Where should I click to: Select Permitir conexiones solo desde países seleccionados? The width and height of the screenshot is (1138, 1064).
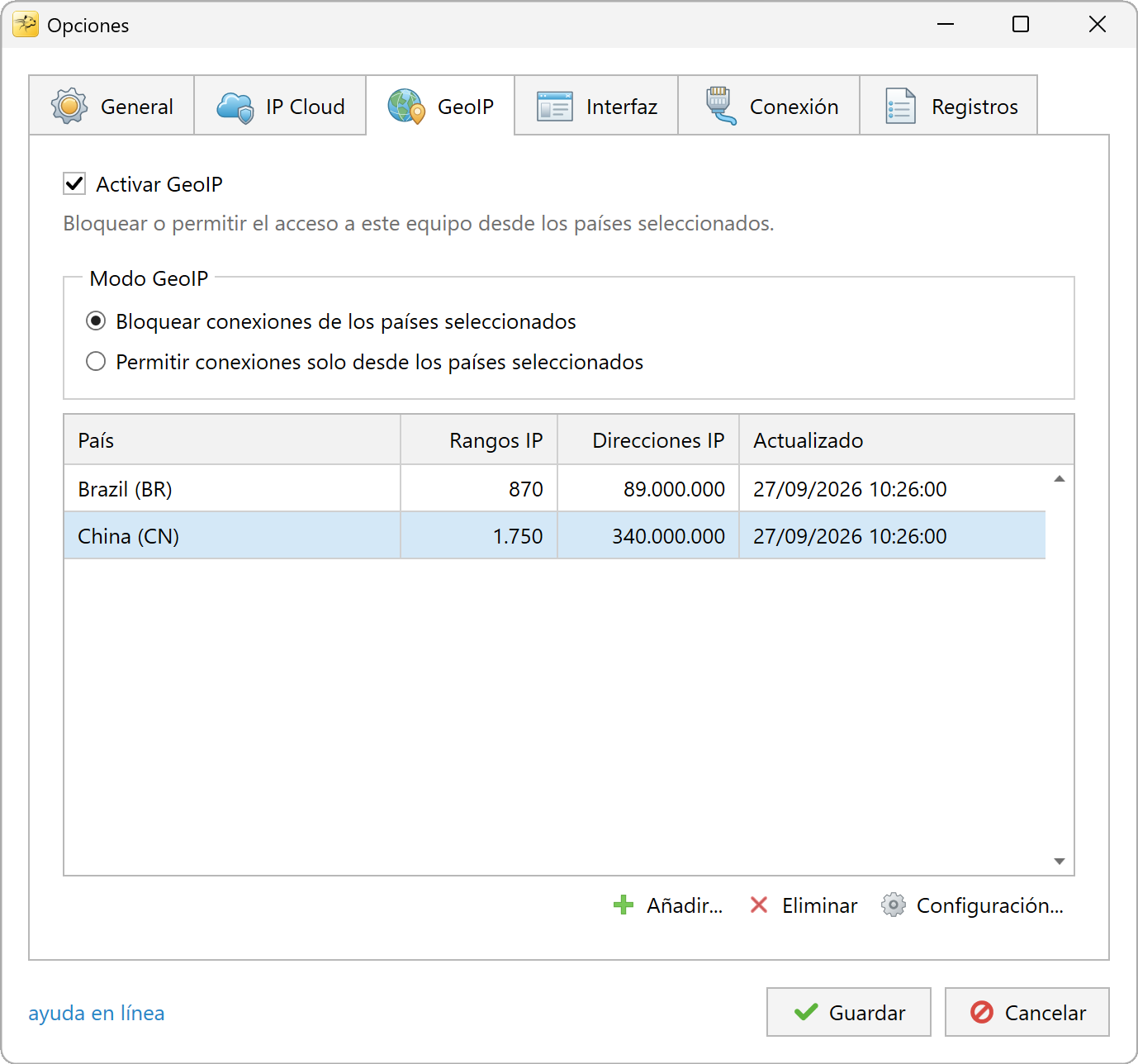coord(96,361)
